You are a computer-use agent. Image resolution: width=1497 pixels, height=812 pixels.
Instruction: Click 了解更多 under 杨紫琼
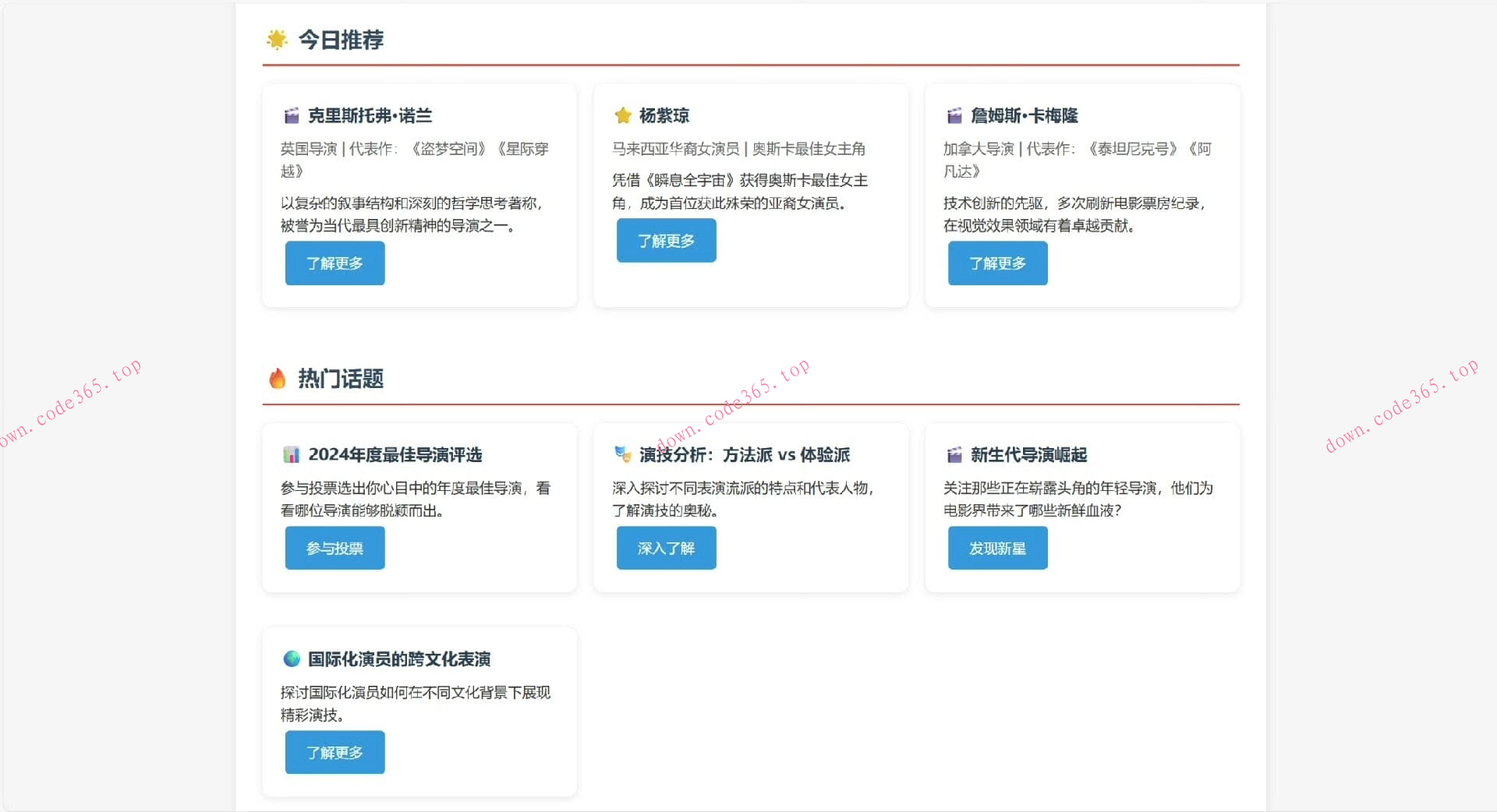(666, 241)
